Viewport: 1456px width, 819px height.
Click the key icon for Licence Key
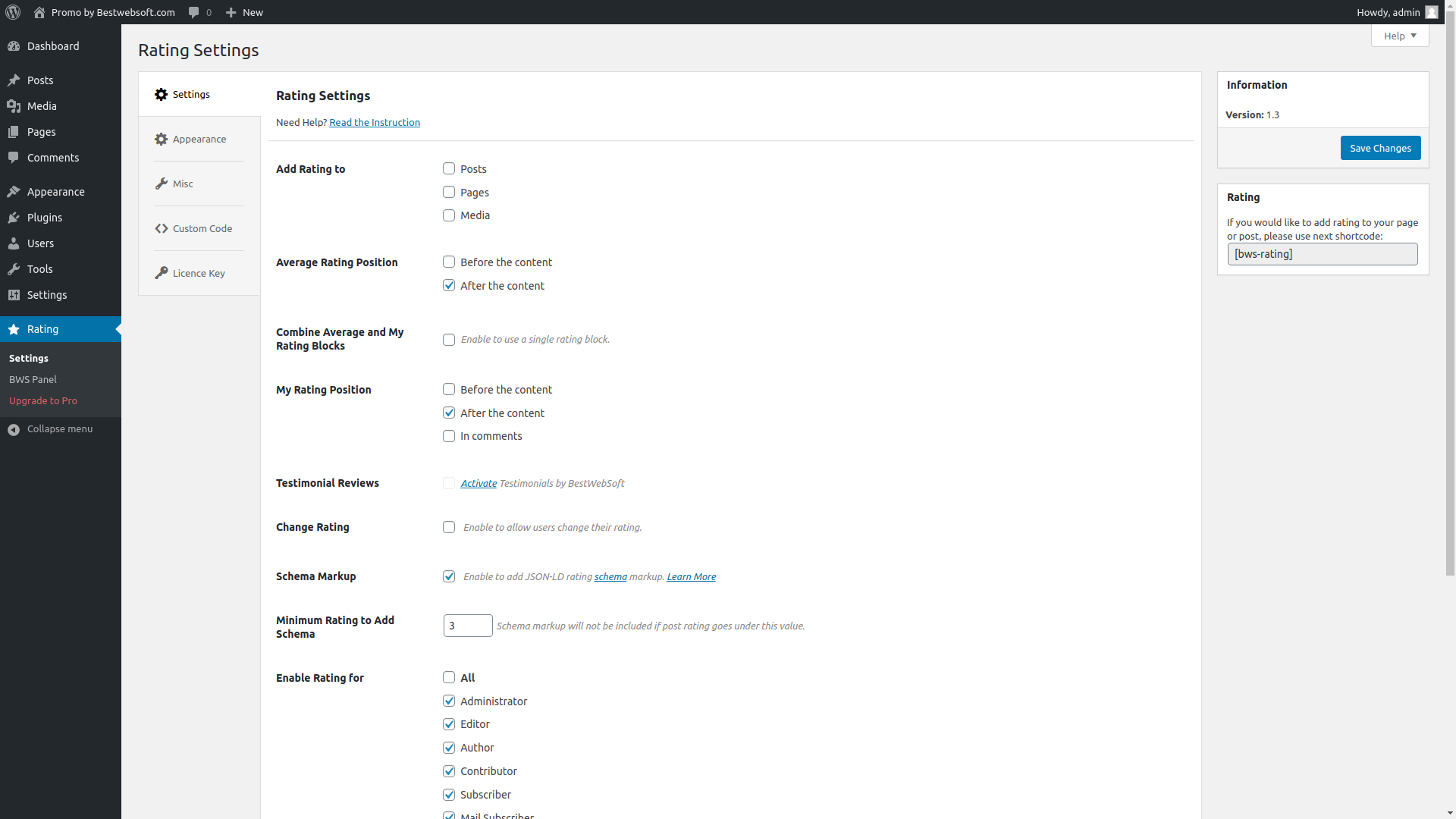(x=161, y=273)
